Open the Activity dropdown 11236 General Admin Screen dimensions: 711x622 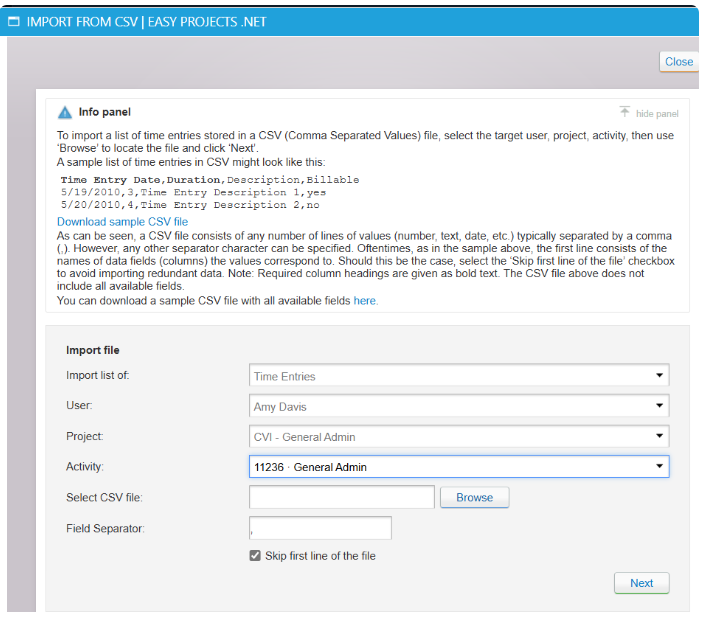point(459,466)
